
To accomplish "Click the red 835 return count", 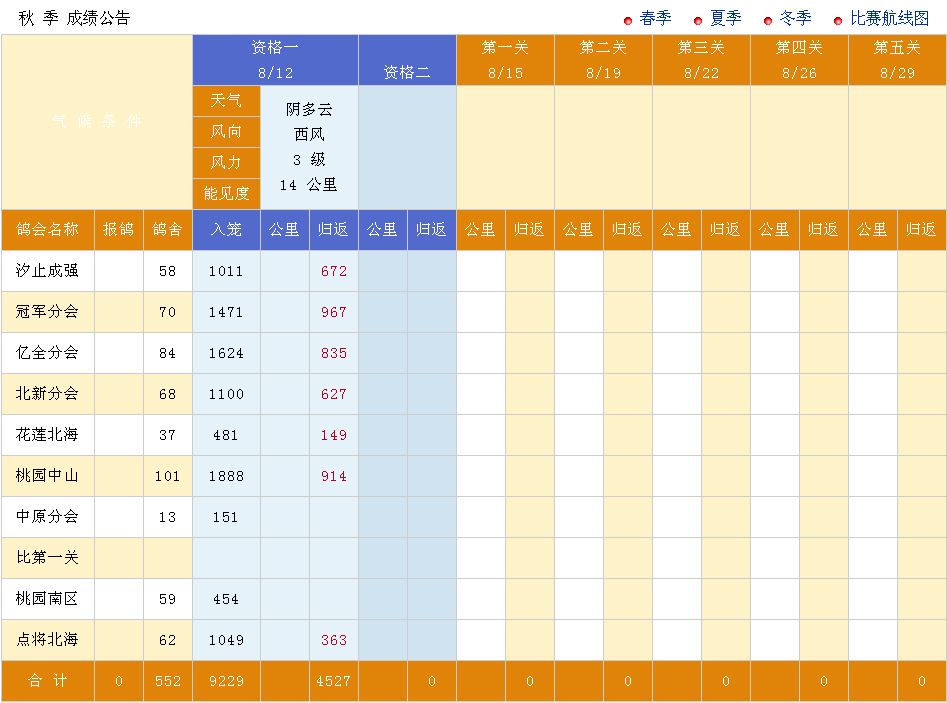I will click(x=334, y=354).
